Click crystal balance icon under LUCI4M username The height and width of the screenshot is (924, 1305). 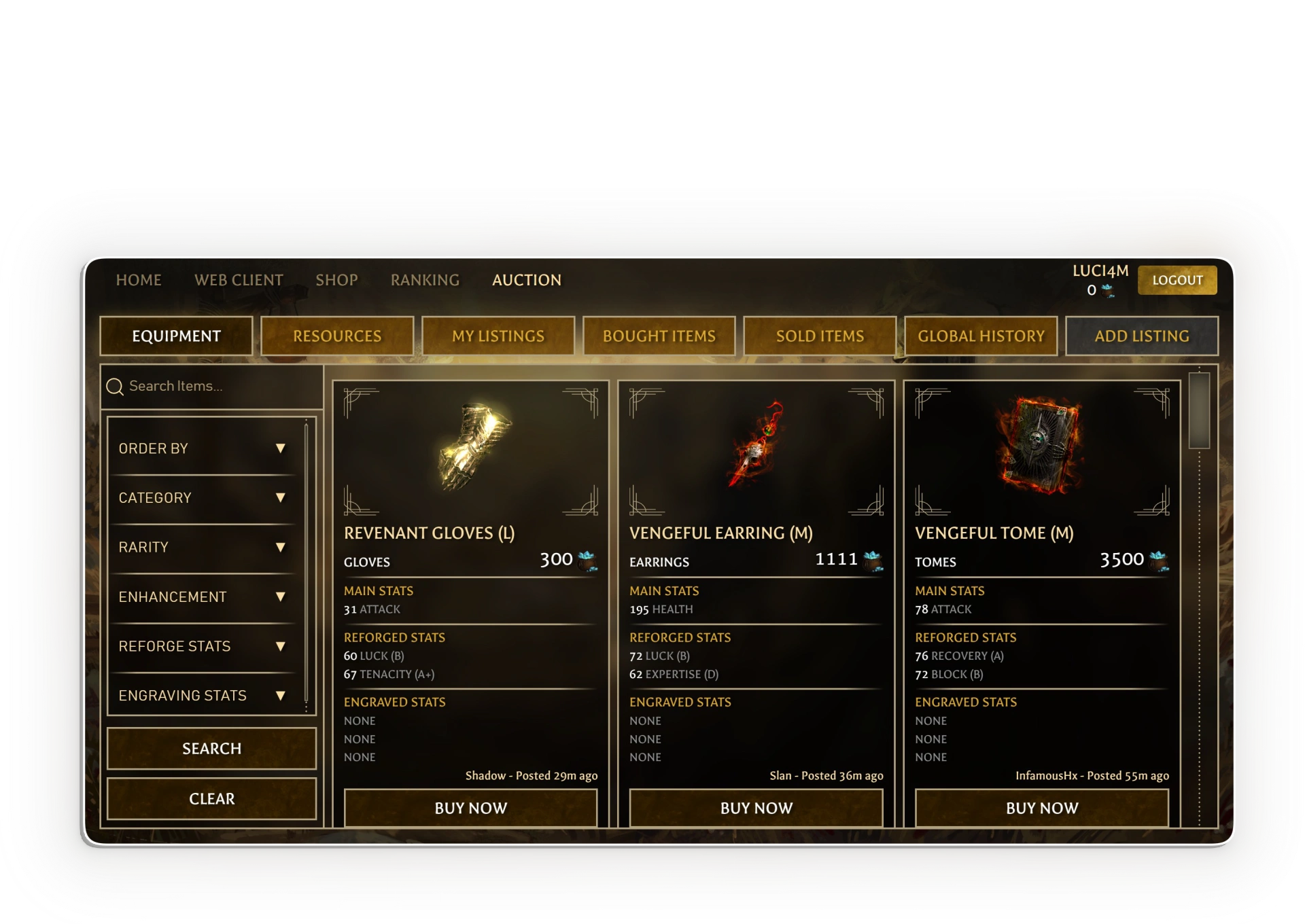click(x=1108, y=291)
